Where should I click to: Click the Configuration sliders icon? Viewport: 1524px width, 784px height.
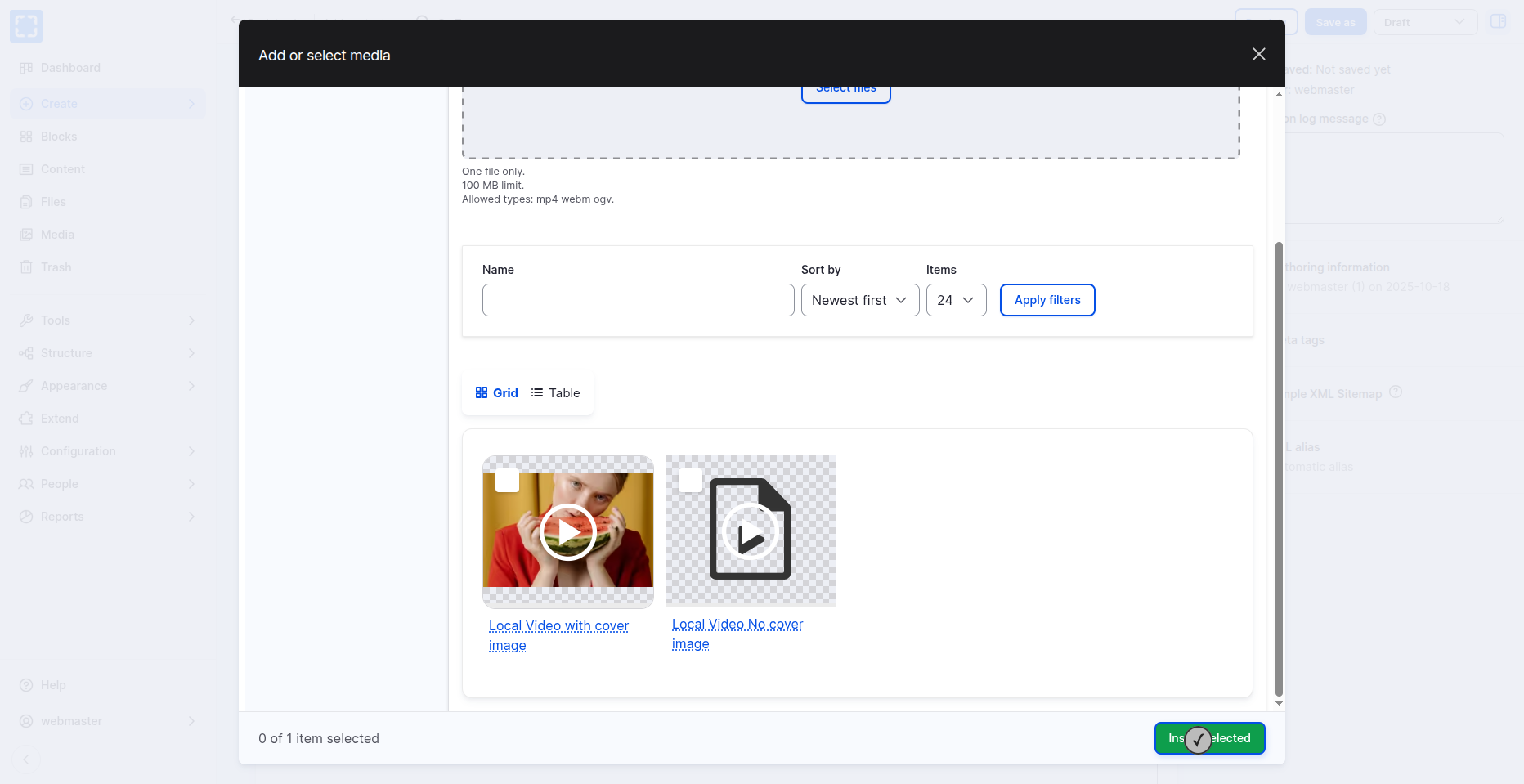click(26, 451)
